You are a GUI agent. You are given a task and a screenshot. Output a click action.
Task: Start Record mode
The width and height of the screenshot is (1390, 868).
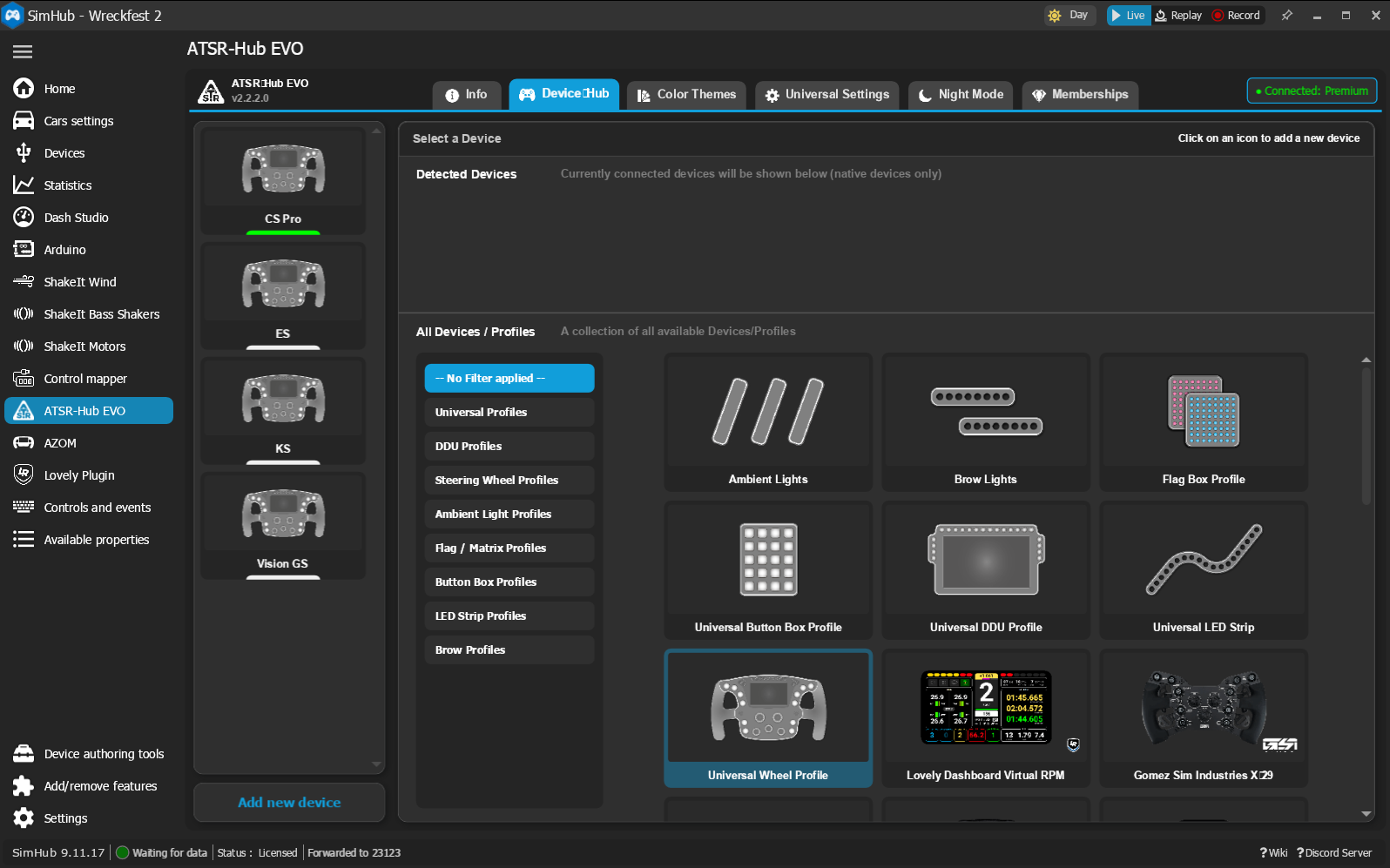tap(1236, 16)
